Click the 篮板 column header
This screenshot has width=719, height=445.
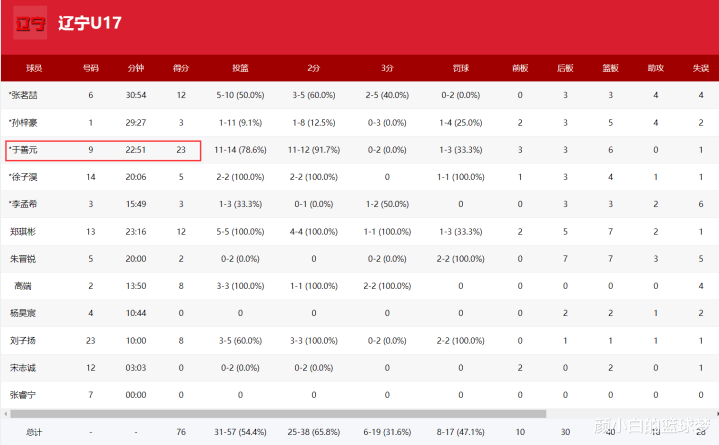(610, 68)
